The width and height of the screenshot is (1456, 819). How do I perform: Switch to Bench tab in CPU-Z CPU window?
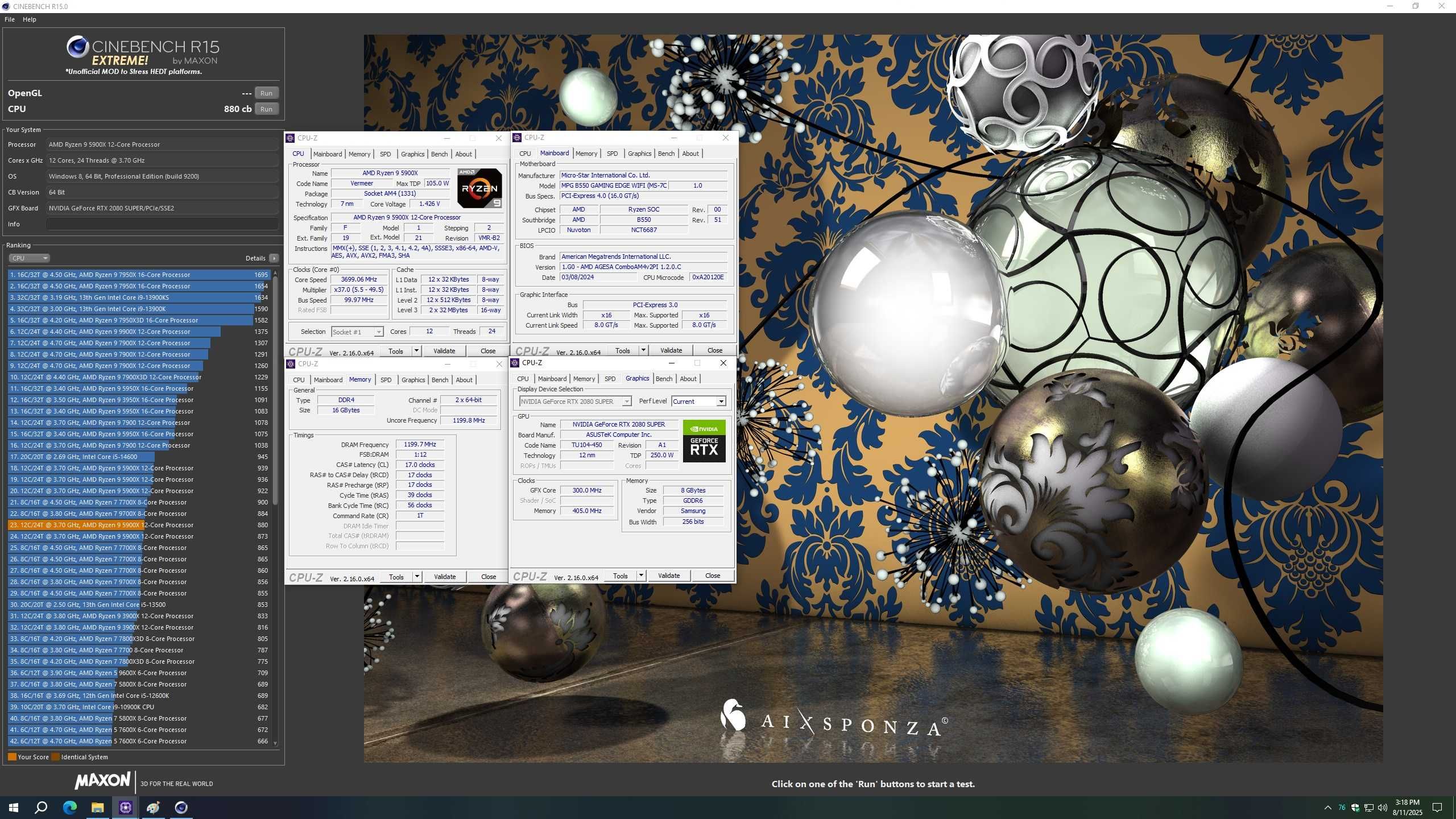(439, 154)
